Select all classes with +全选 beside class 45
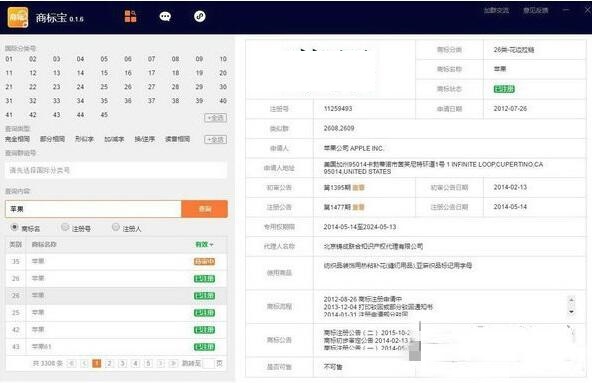 216,118
